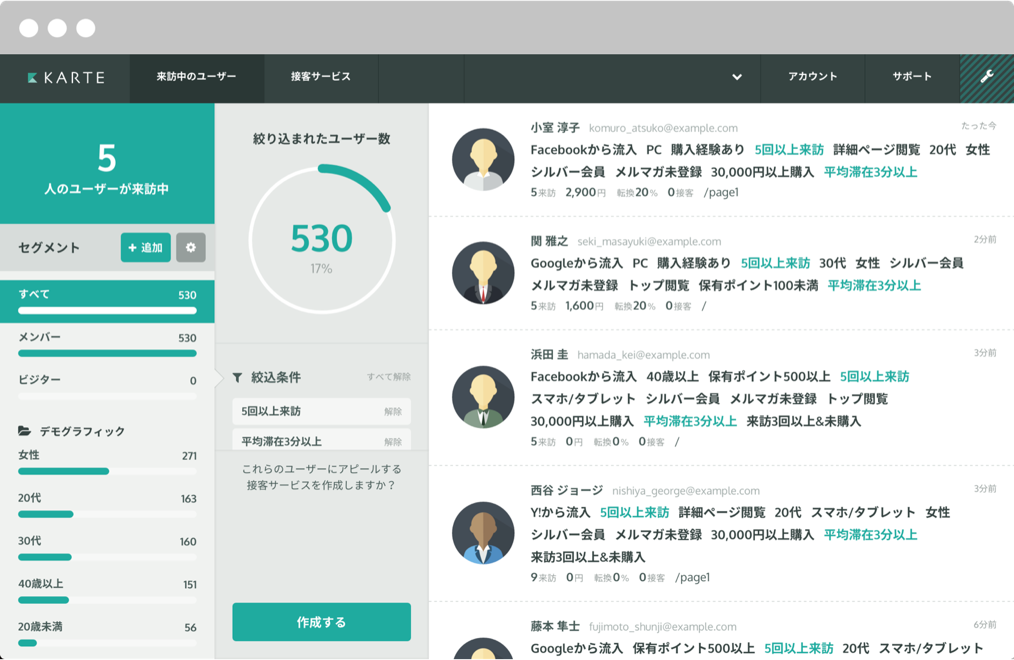Click the 女性 progress bar

pyautogui.click(x=107, y=471)
